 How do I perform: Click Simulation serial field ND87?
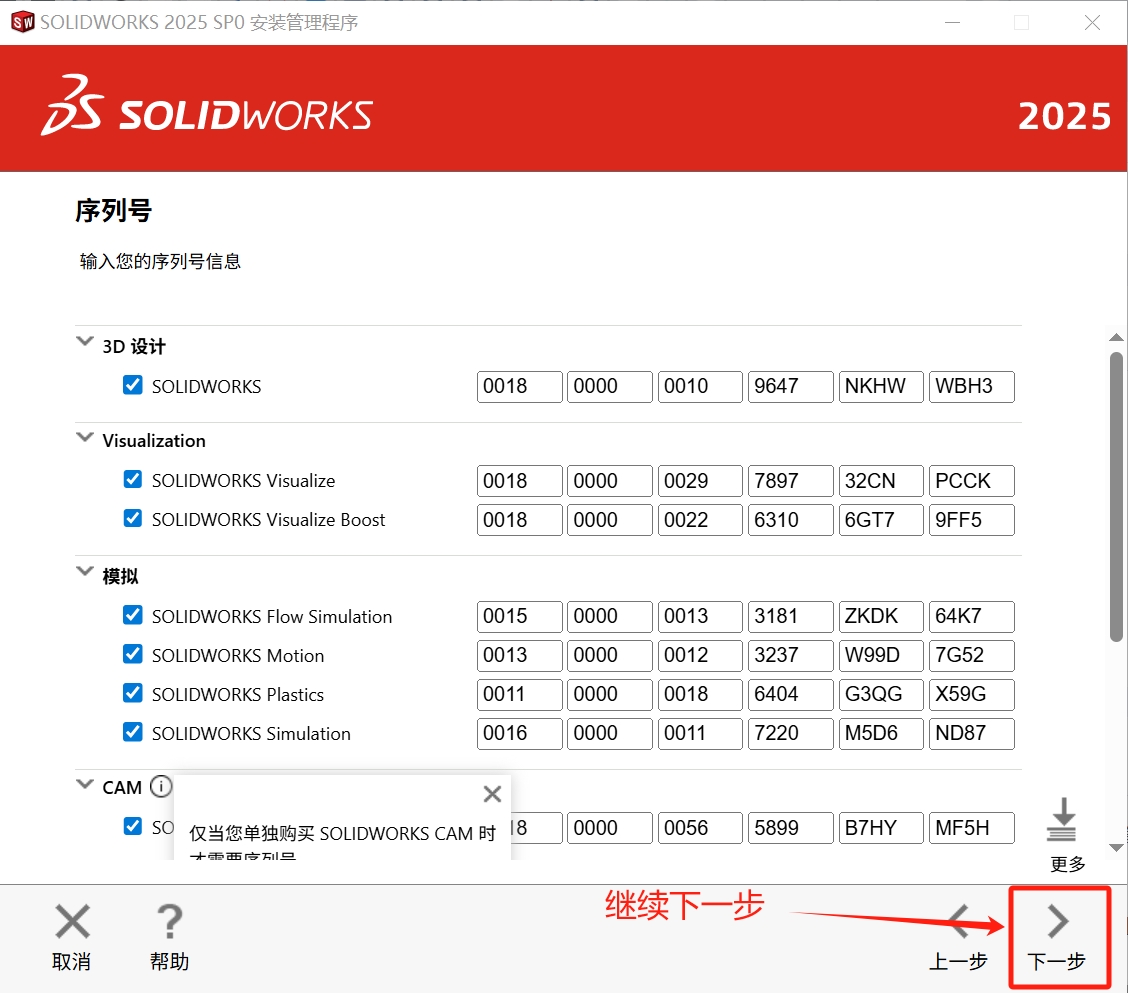tap(972, 734)
